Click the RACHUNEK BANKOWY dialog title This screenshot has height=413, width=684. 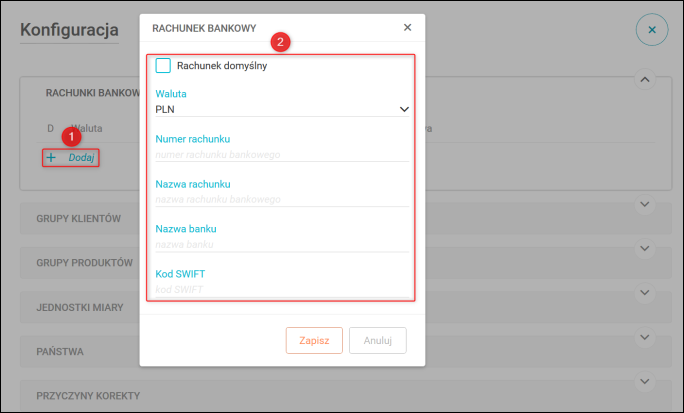[x=204, y=28]
